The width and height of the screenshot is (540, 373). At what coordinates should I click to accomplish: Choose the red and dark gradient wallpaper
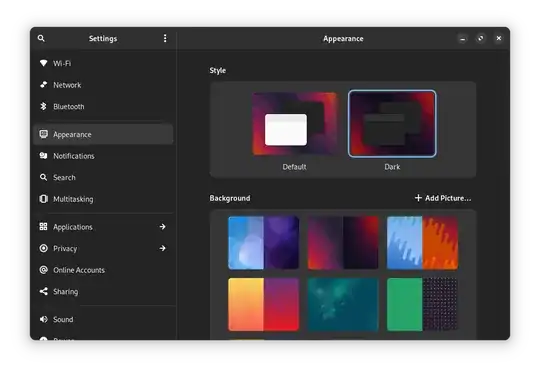pos(343,242)
